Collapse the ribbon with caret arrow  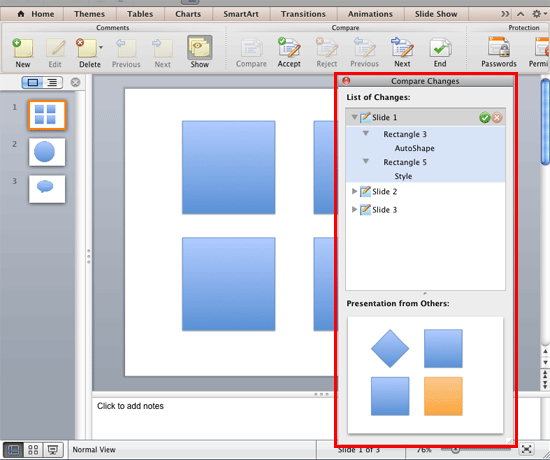tap(521, 14)
